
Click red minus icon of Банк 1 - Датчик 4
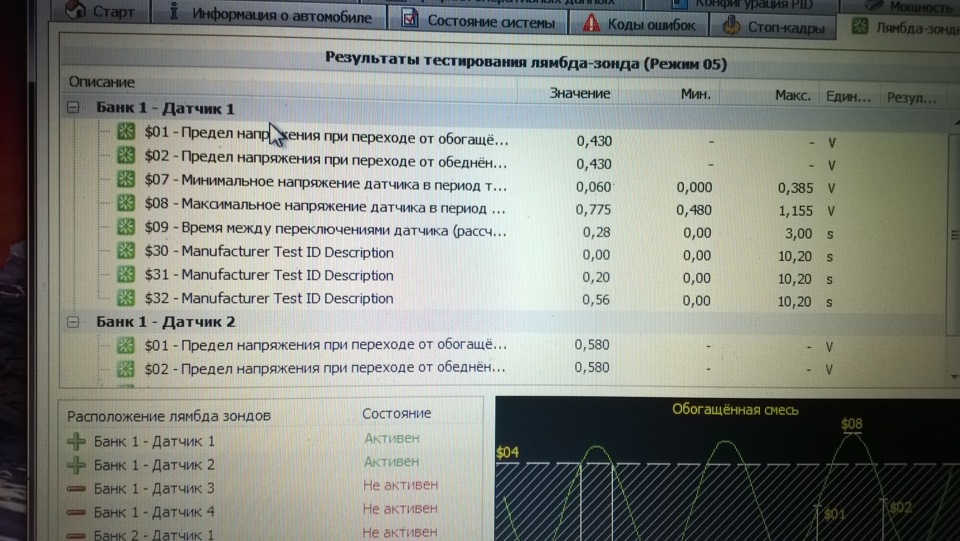click(x=77, y=512)
